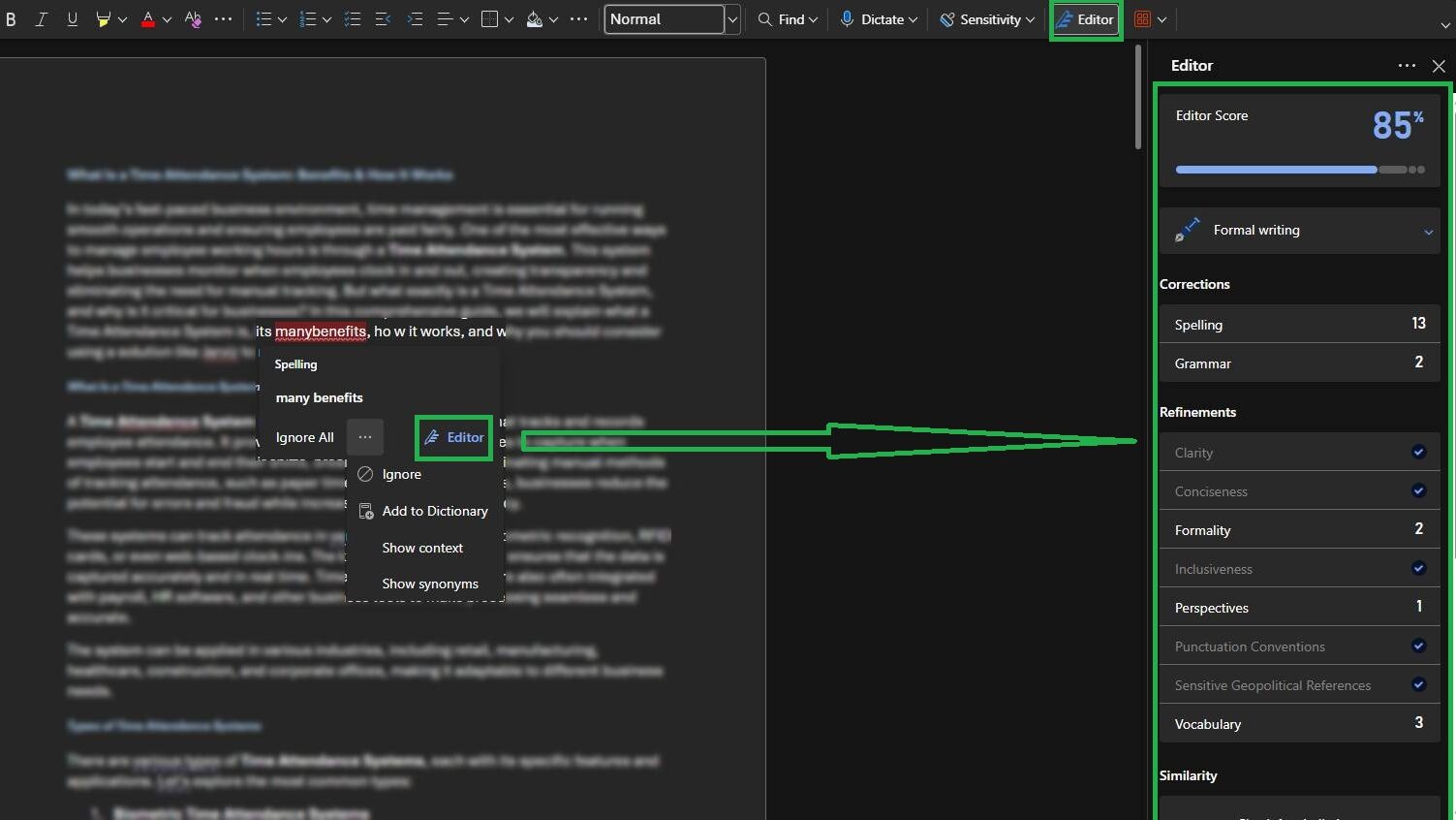Open more font options ellipsis
Image resolution: width=1456 pixels, height=820 pixels.
tap(223, 19)
